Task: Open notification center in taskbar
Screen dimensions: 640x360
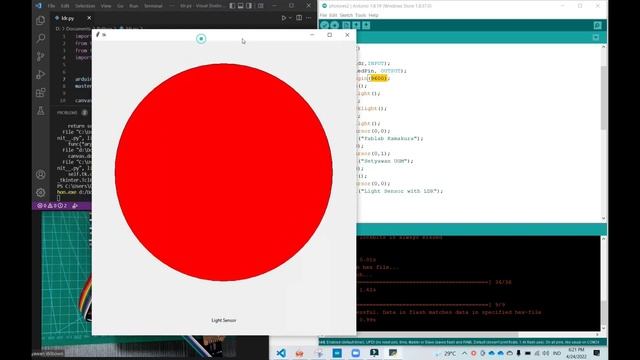Action: 596,353
